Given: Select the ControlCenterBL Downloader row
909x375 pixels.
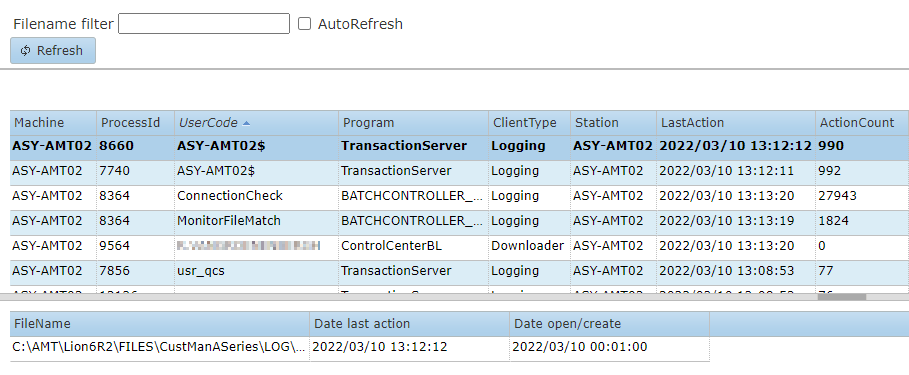Looking at the screenshot, I should [459, 246].
